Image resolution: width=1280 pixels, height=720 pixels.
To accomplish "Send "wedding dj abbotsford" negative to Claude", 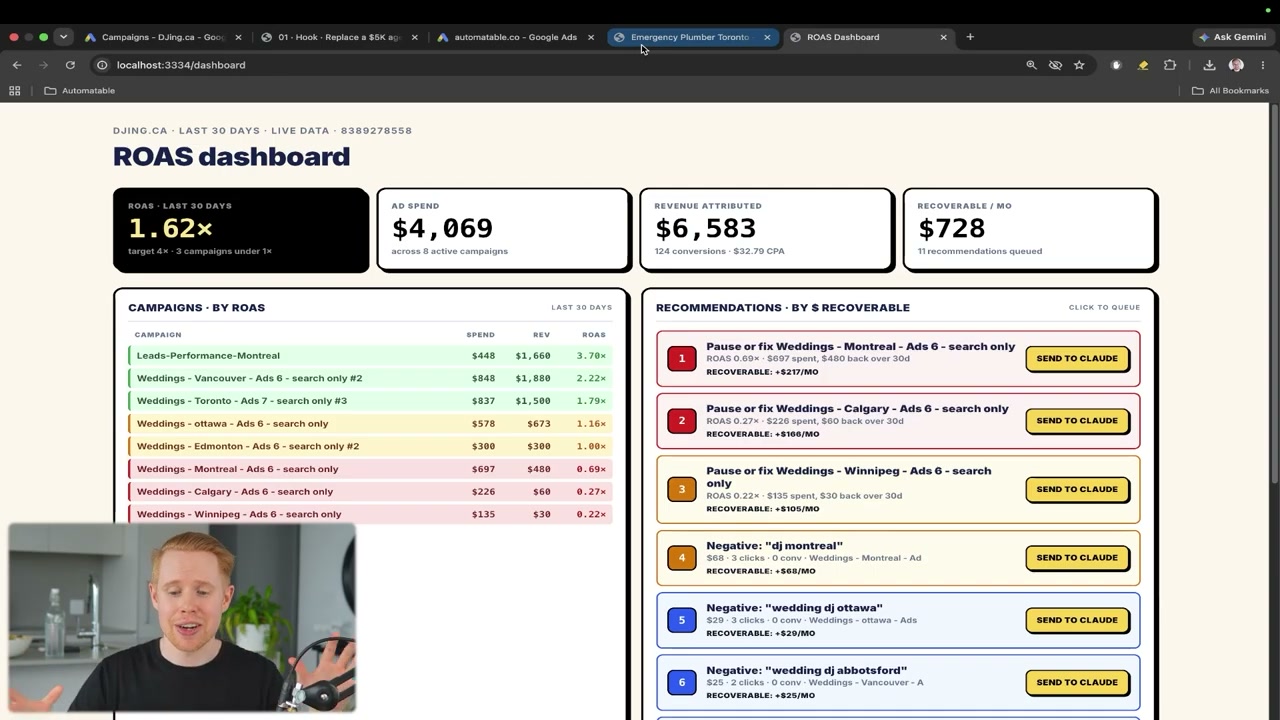I will point(1077,682).
